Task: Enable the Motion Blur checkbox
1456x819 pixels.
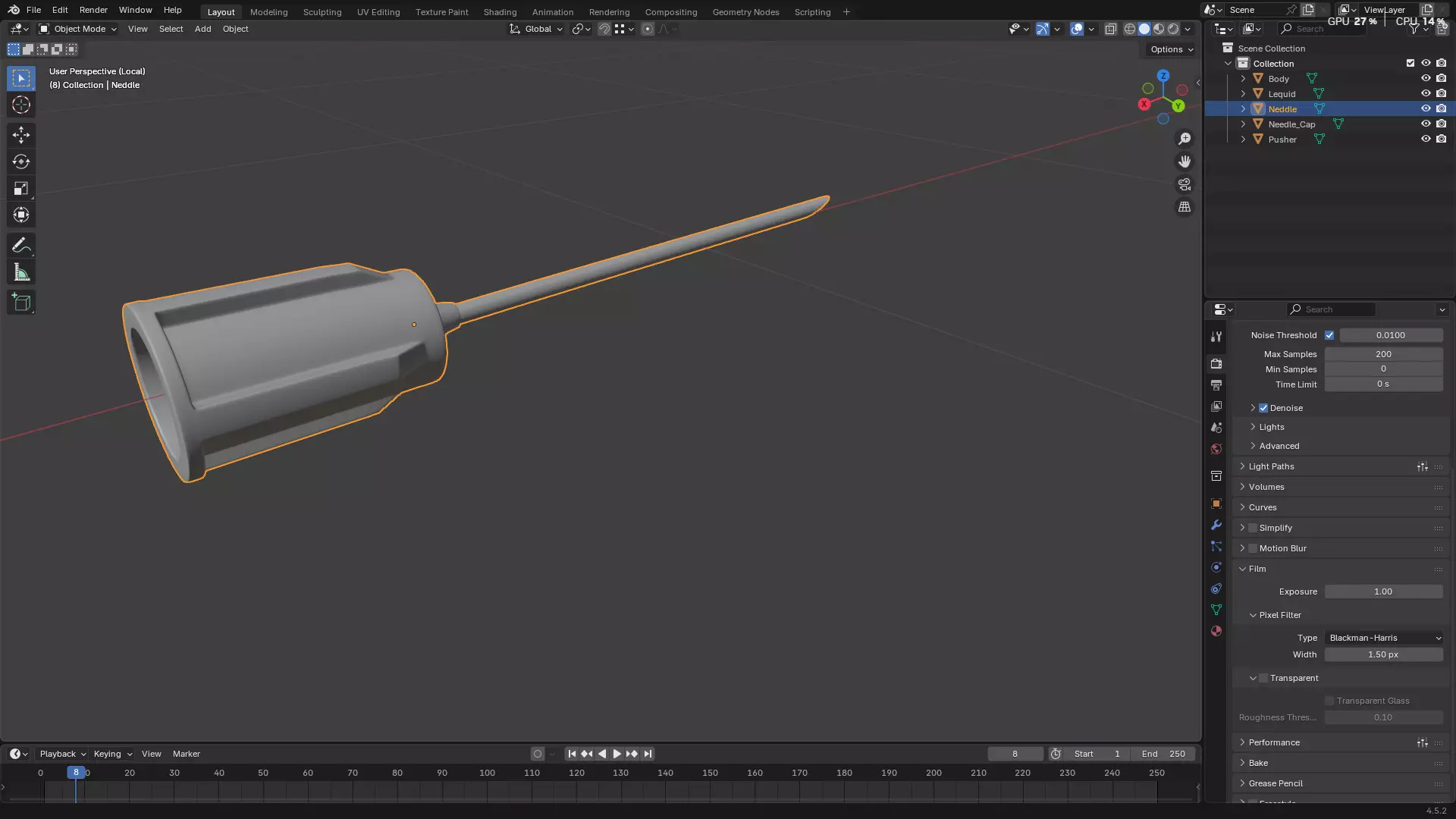Action: [x=1253, y=548]
